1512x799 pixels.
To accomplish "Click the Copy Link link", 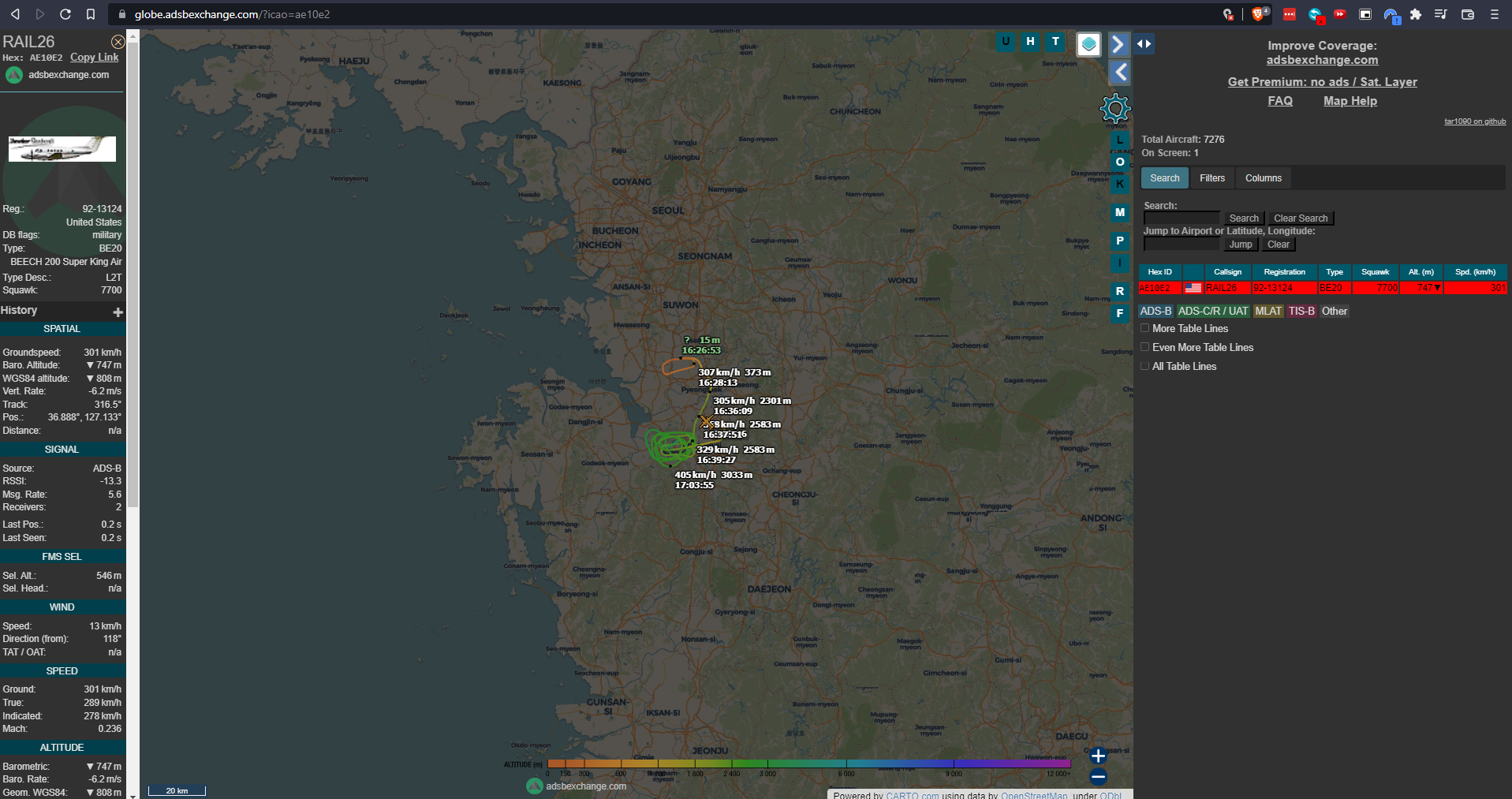I will [95, 58].
